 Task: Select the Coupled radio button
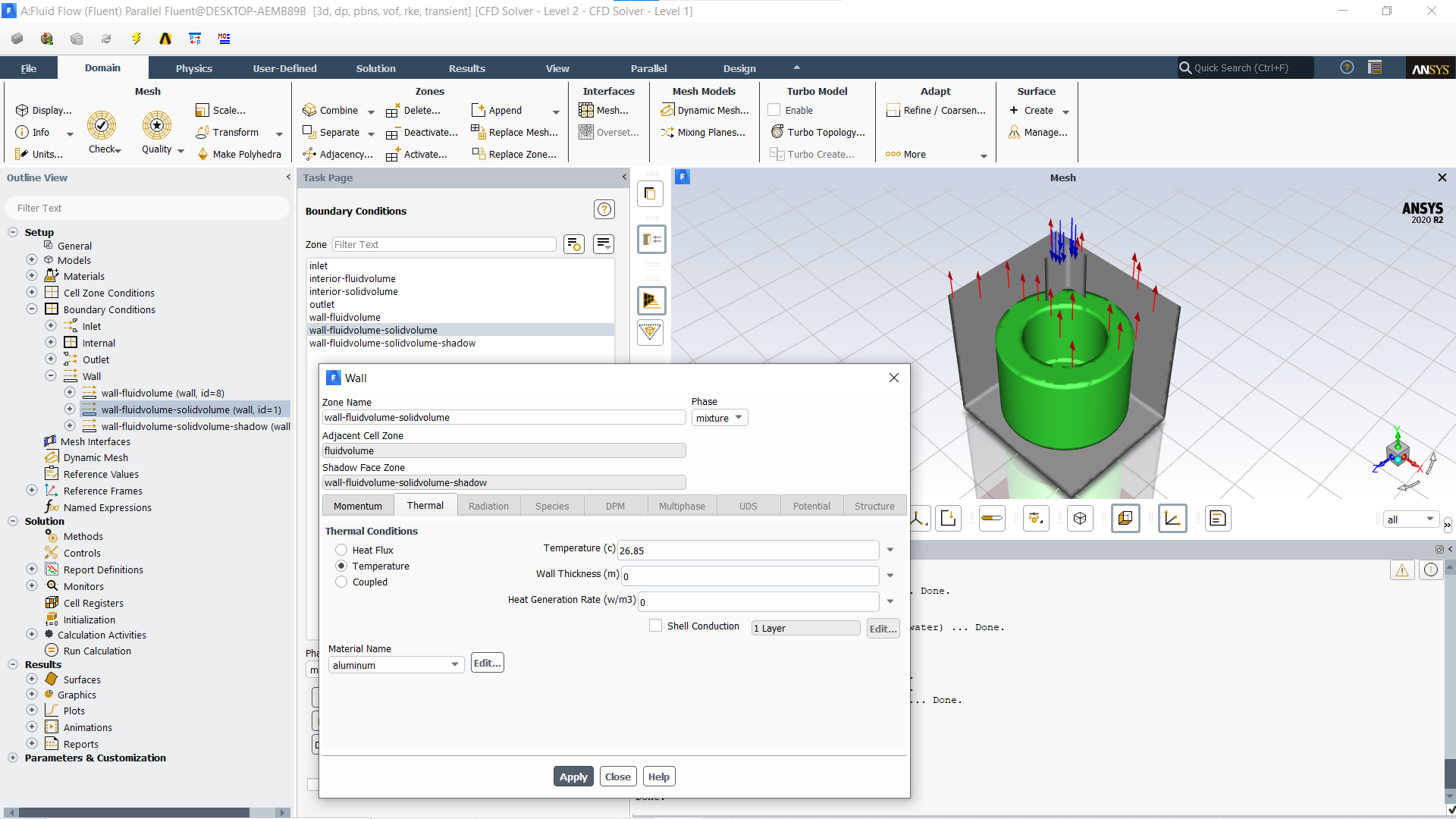point(341,582)
